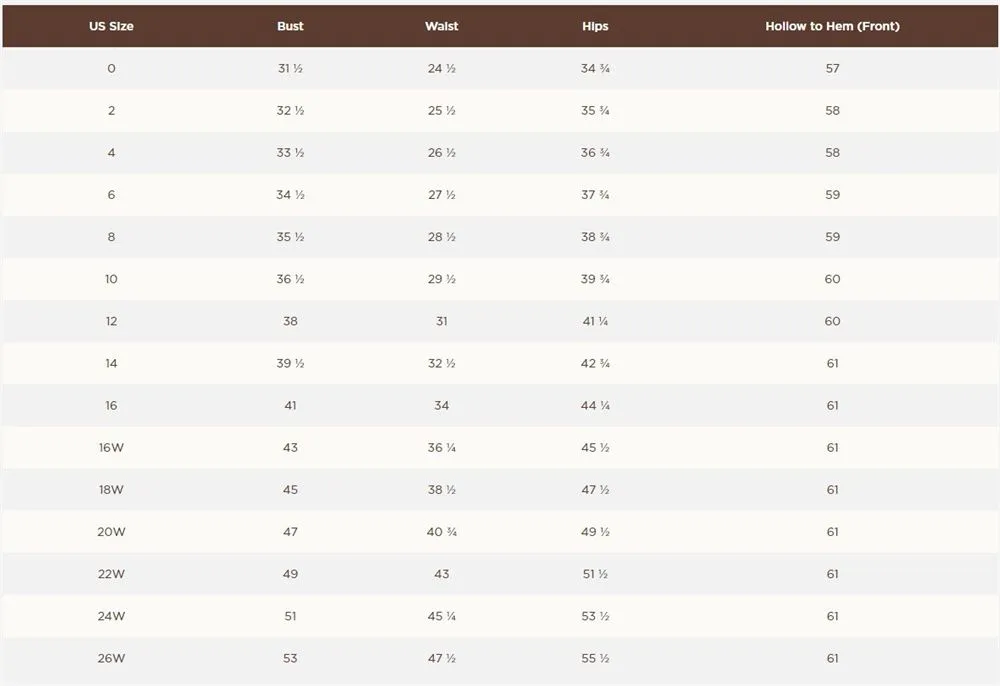Select the 16W size row label

(x=111, y=448)
